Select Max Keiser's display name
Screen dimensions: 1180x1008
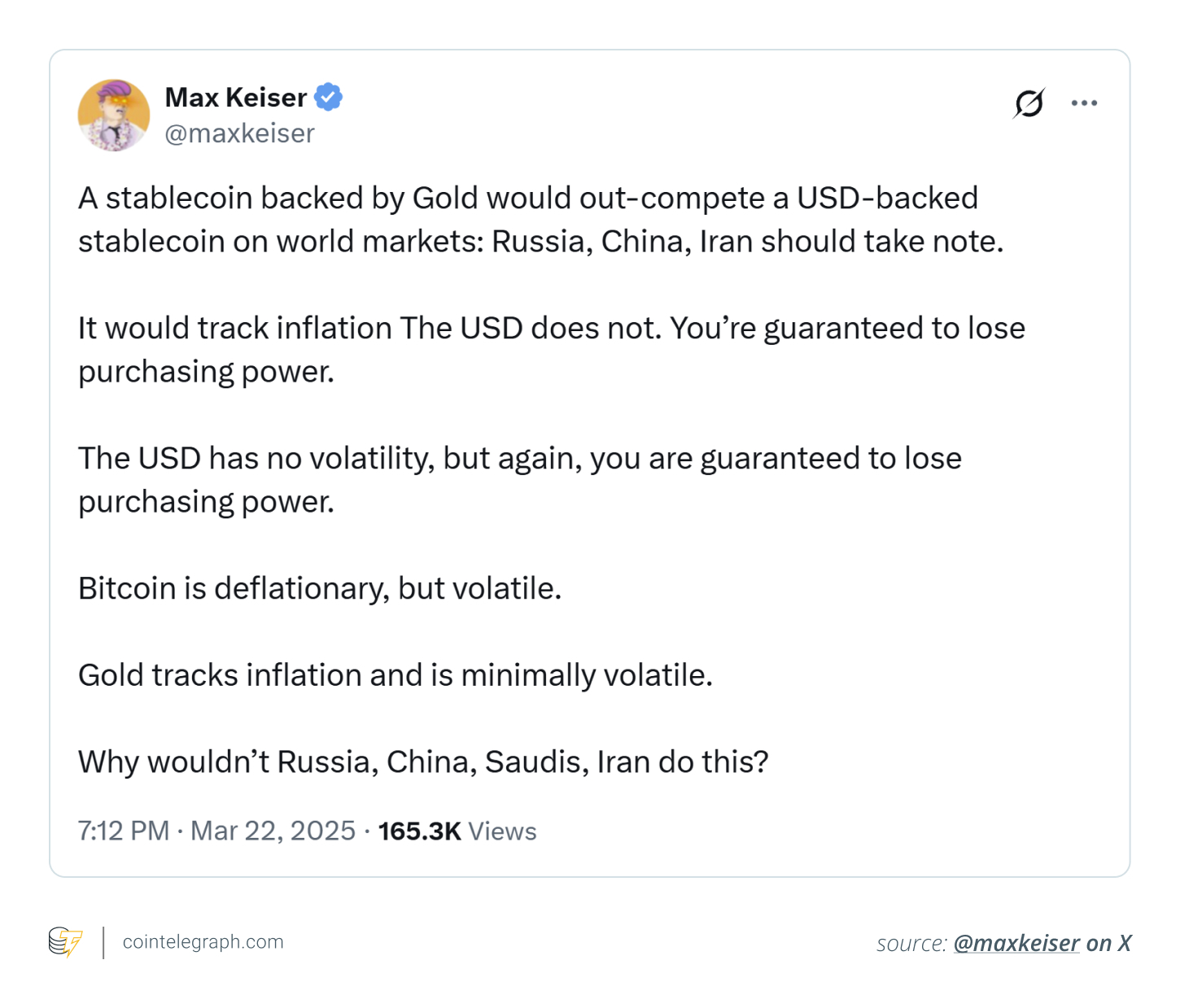pyautogui.click(x=235, y=97)
